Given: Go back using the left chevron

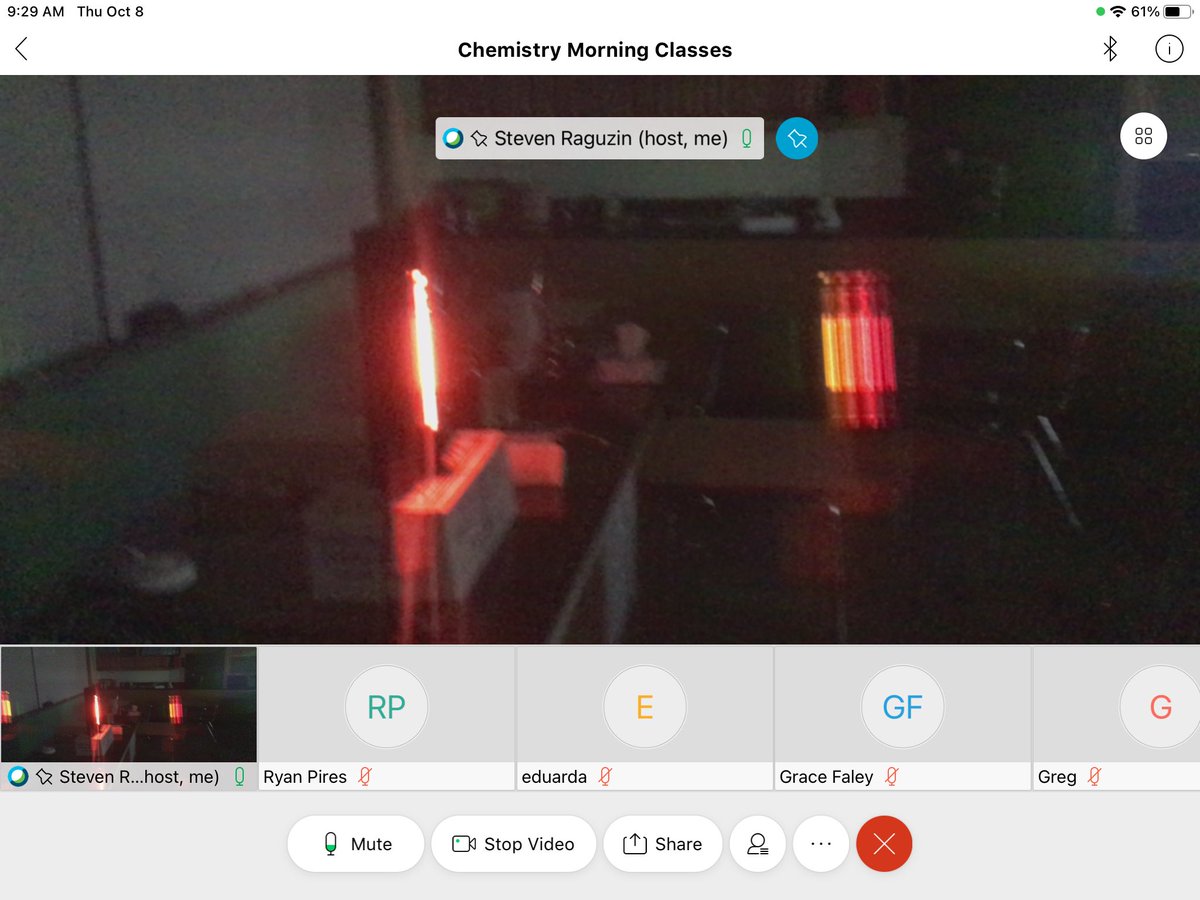Looking at the screenshot, I should (x=21, y=49).
